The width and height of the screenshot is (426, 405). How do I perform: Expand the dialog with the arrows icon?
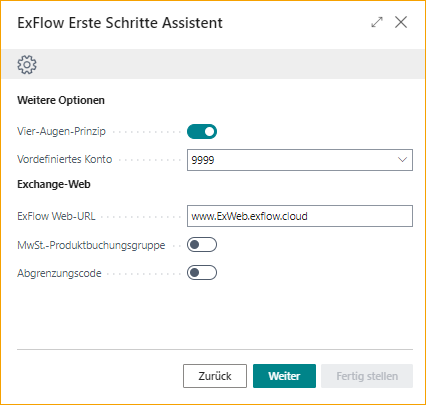(377, 22)
